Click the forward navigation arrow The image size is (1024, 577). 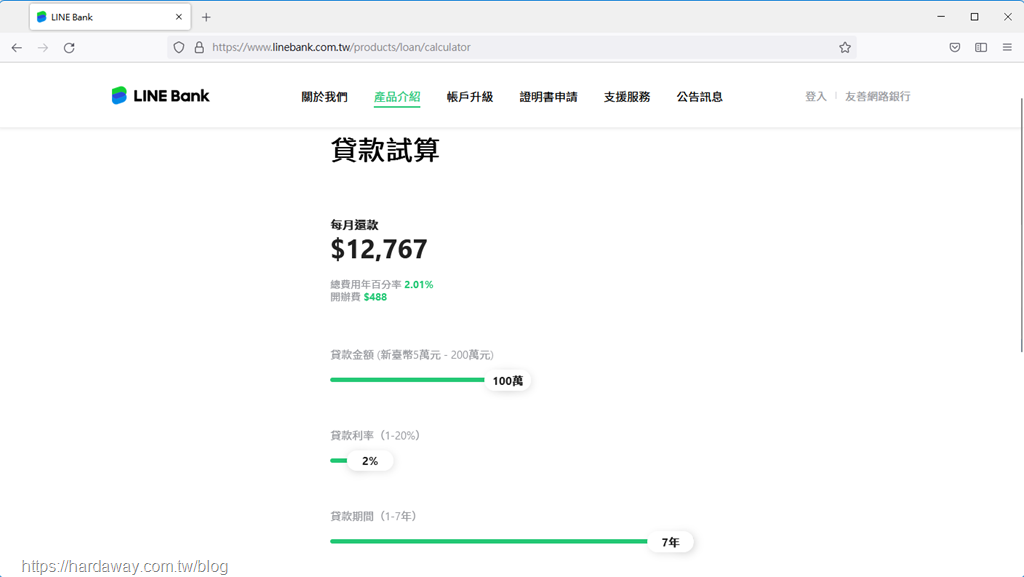[x=43, y=48]
